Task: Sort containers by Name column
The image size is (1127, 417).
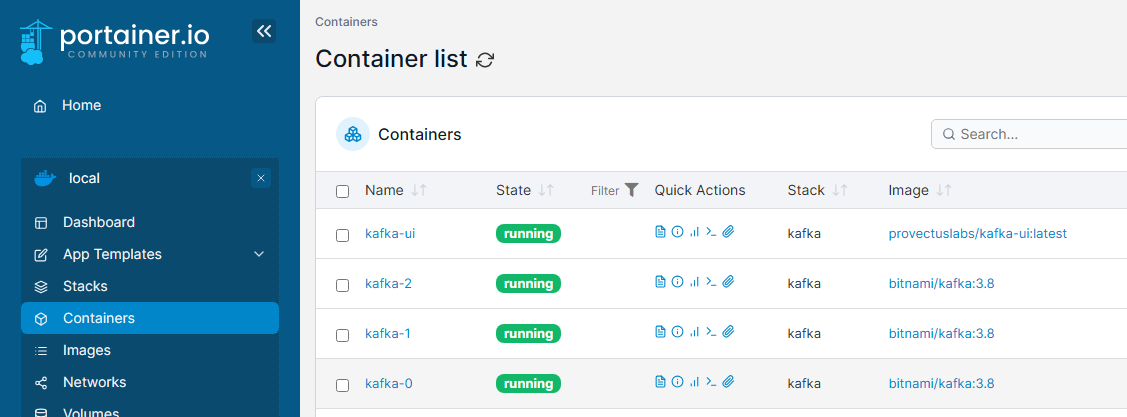Action: point(396,191)
